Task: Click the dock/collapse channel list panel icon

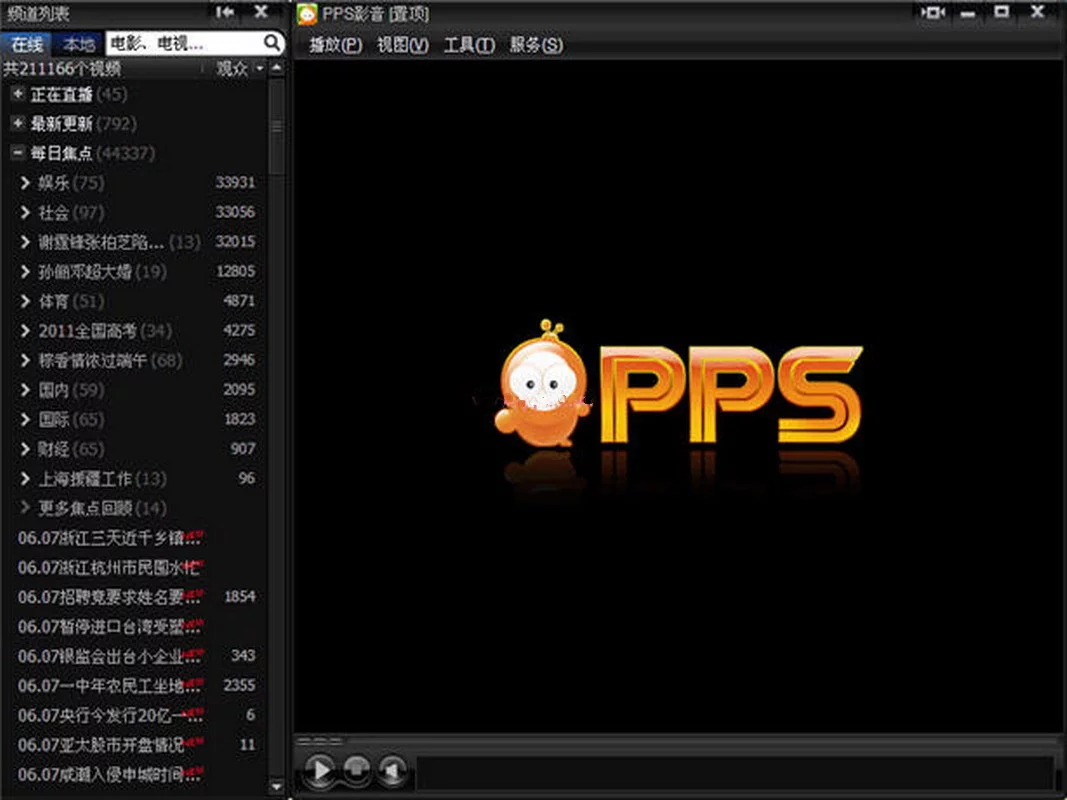Action: click(225, 12)
